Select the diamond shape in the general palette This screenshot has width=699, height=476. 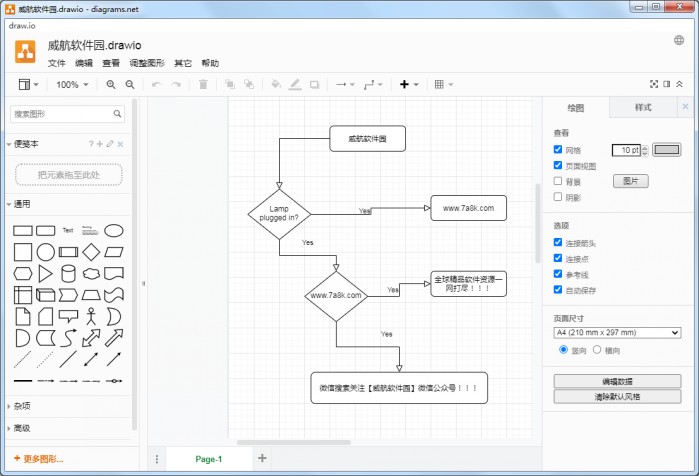point(91,252)
